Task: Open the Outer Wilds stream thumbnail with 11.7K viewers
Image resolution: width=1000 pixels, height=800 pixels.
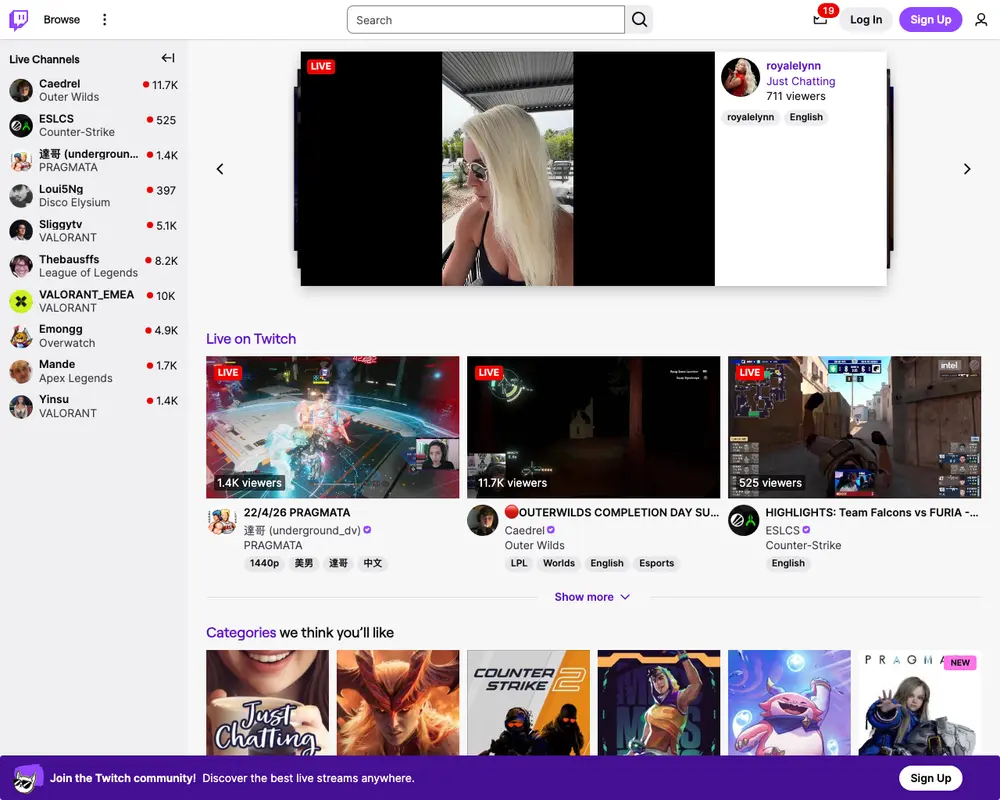Action: click(x=593, y=427)
